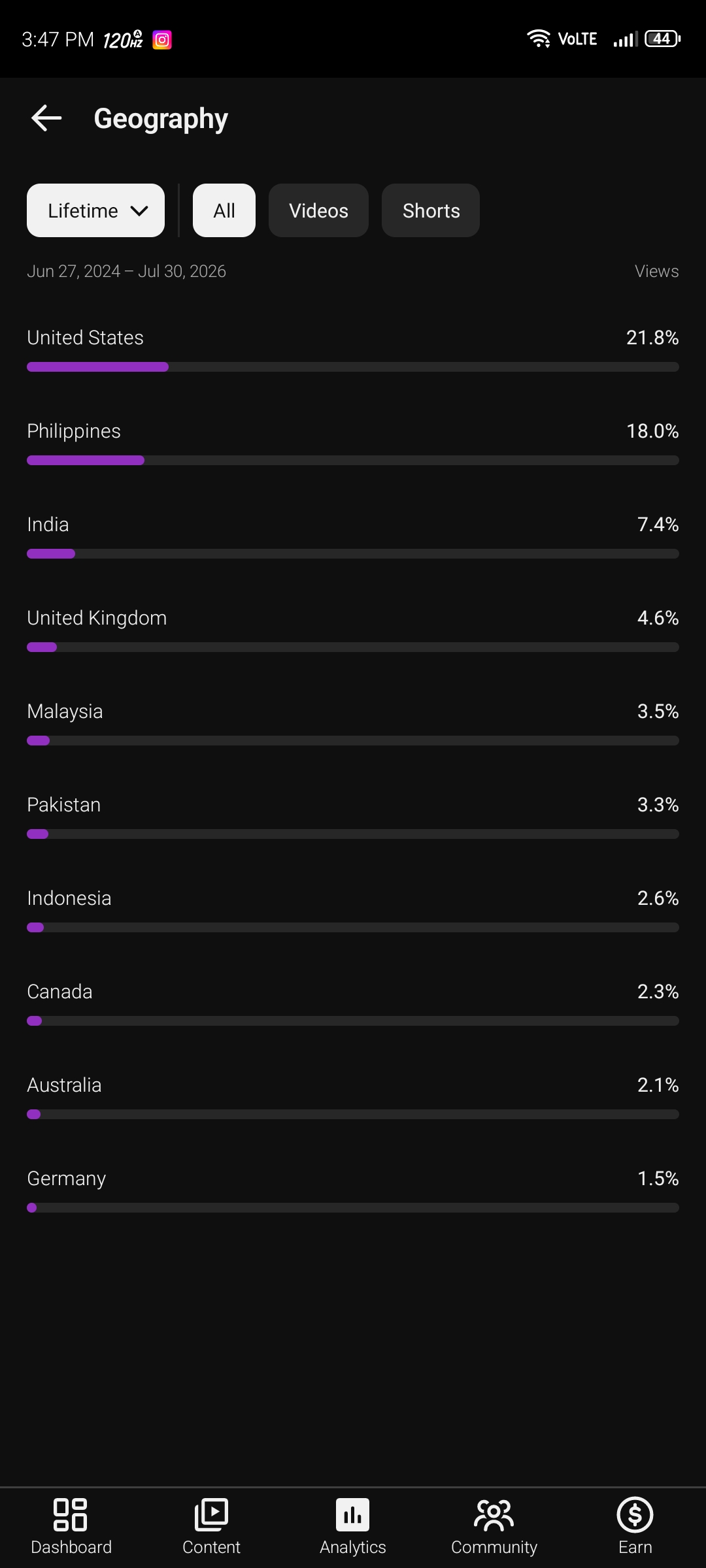This screenshot has height=1568, width=706.
Task: Open the Community people icon
Action: point(494,1514)
